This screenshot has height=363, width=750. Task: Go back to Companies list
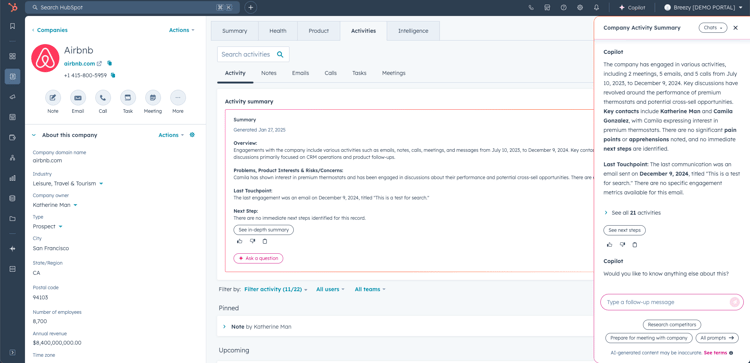[x=50, y=30]
